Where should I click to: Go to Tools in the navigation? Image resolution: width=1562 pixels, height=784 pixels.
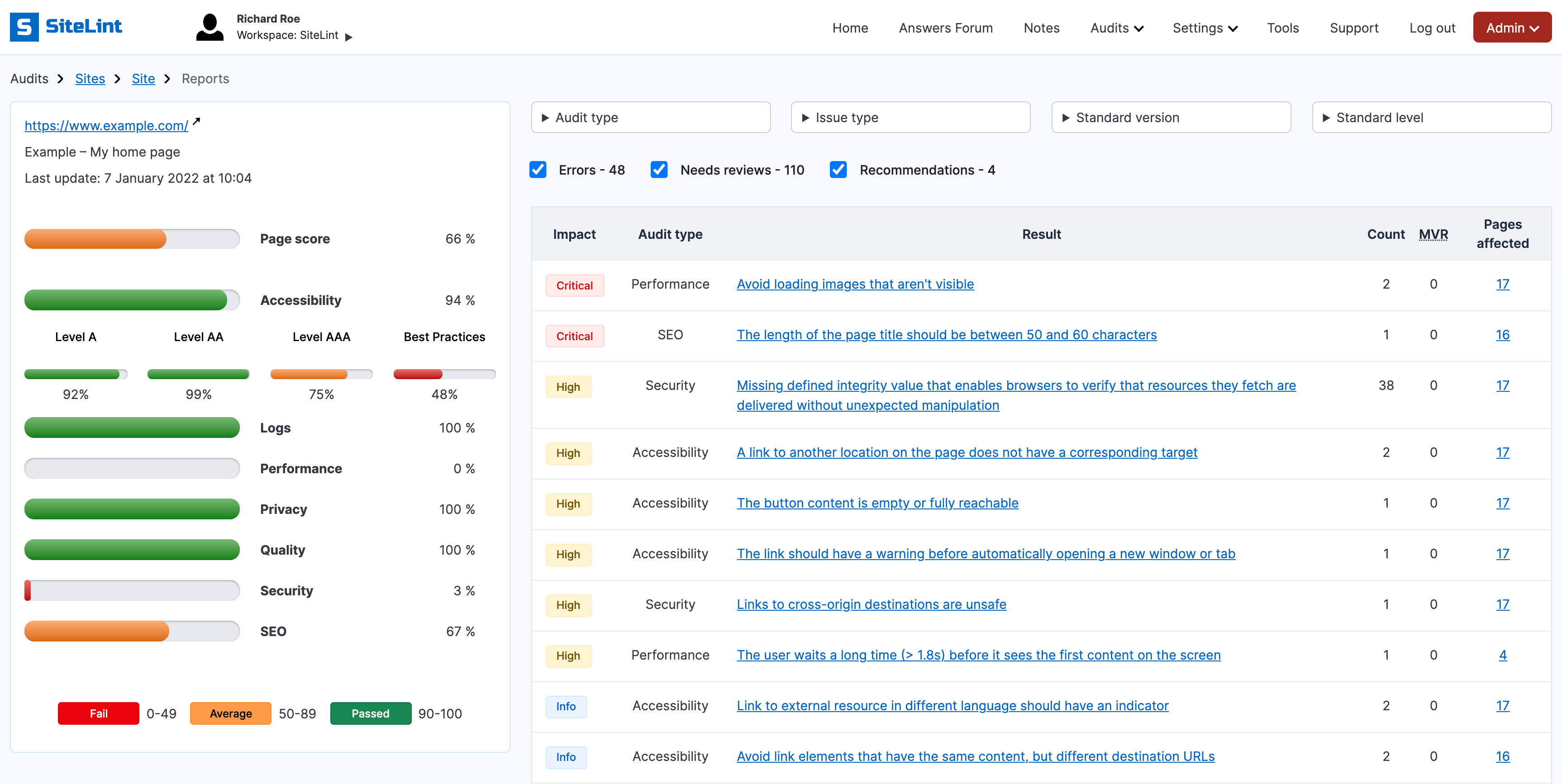click(1282, 28)
